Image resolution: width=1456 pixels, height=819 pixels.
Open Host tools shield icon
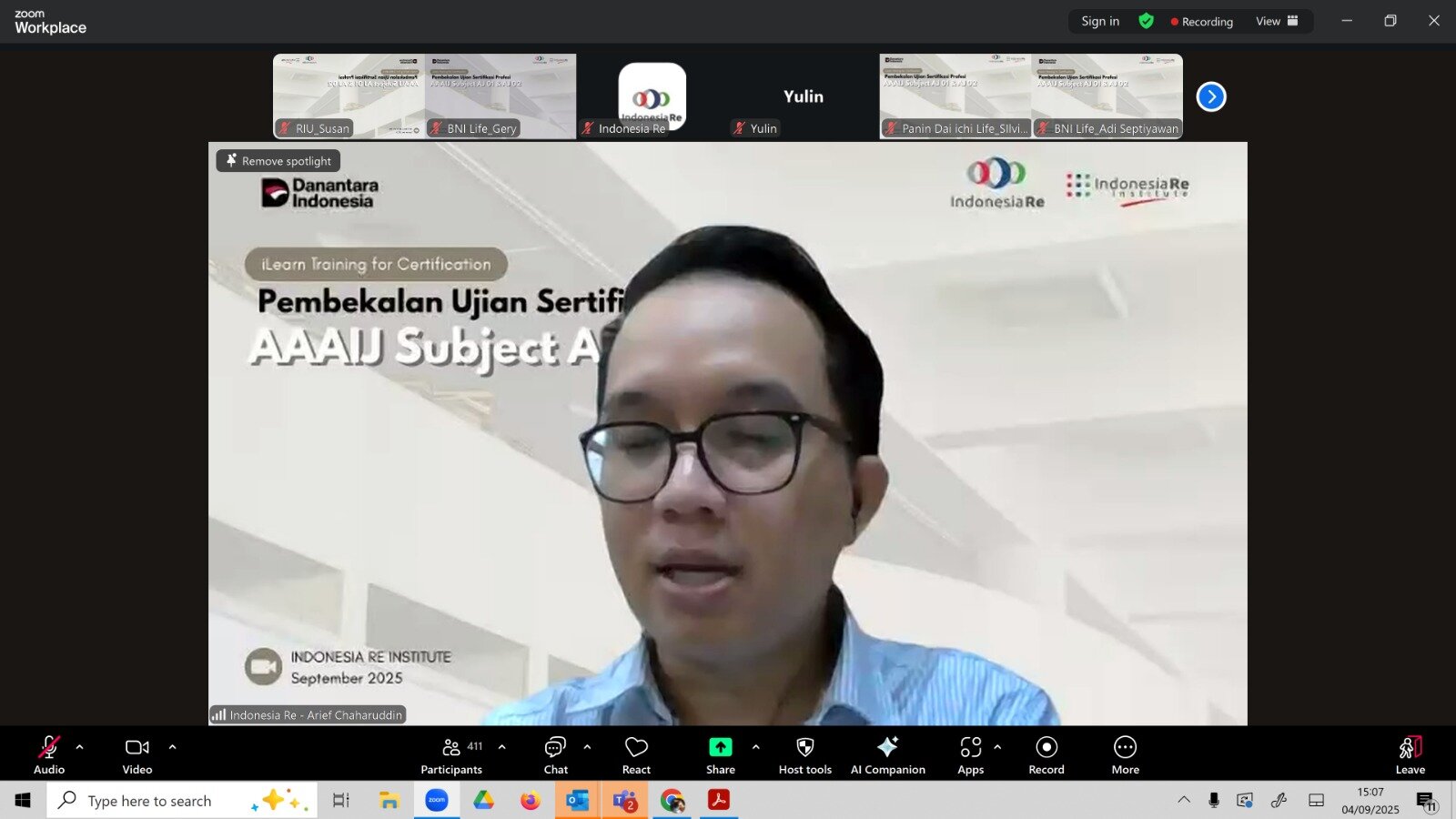804,755
